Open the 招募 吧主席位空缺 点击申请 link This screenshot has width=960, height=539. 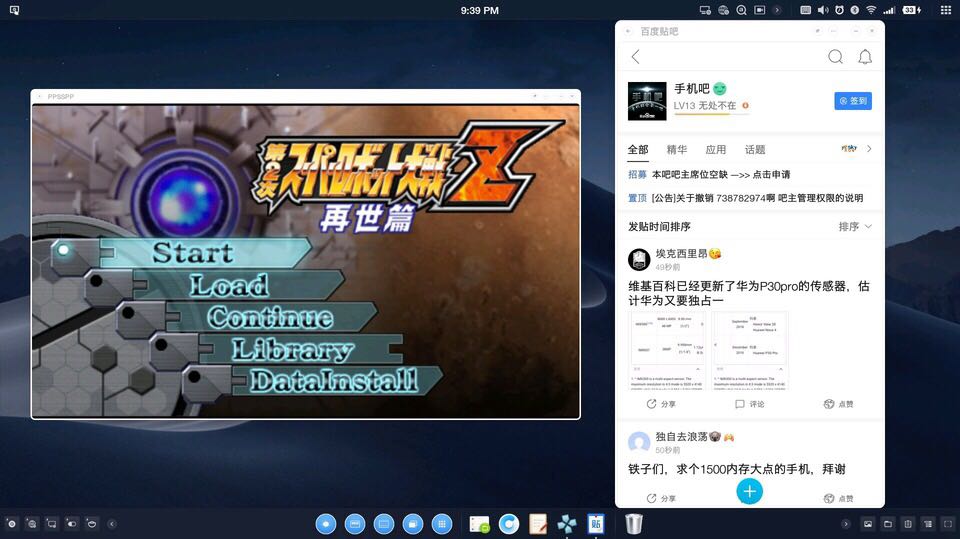click(709, 175)
